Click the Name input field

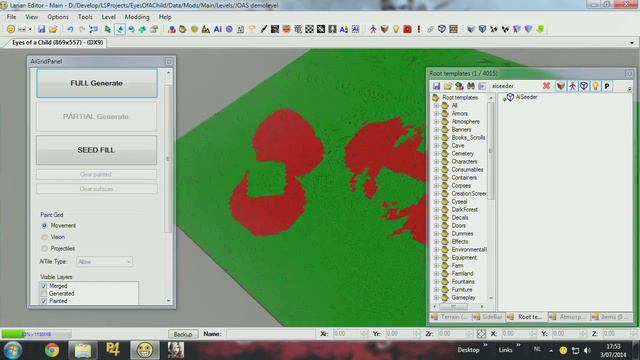270,334
